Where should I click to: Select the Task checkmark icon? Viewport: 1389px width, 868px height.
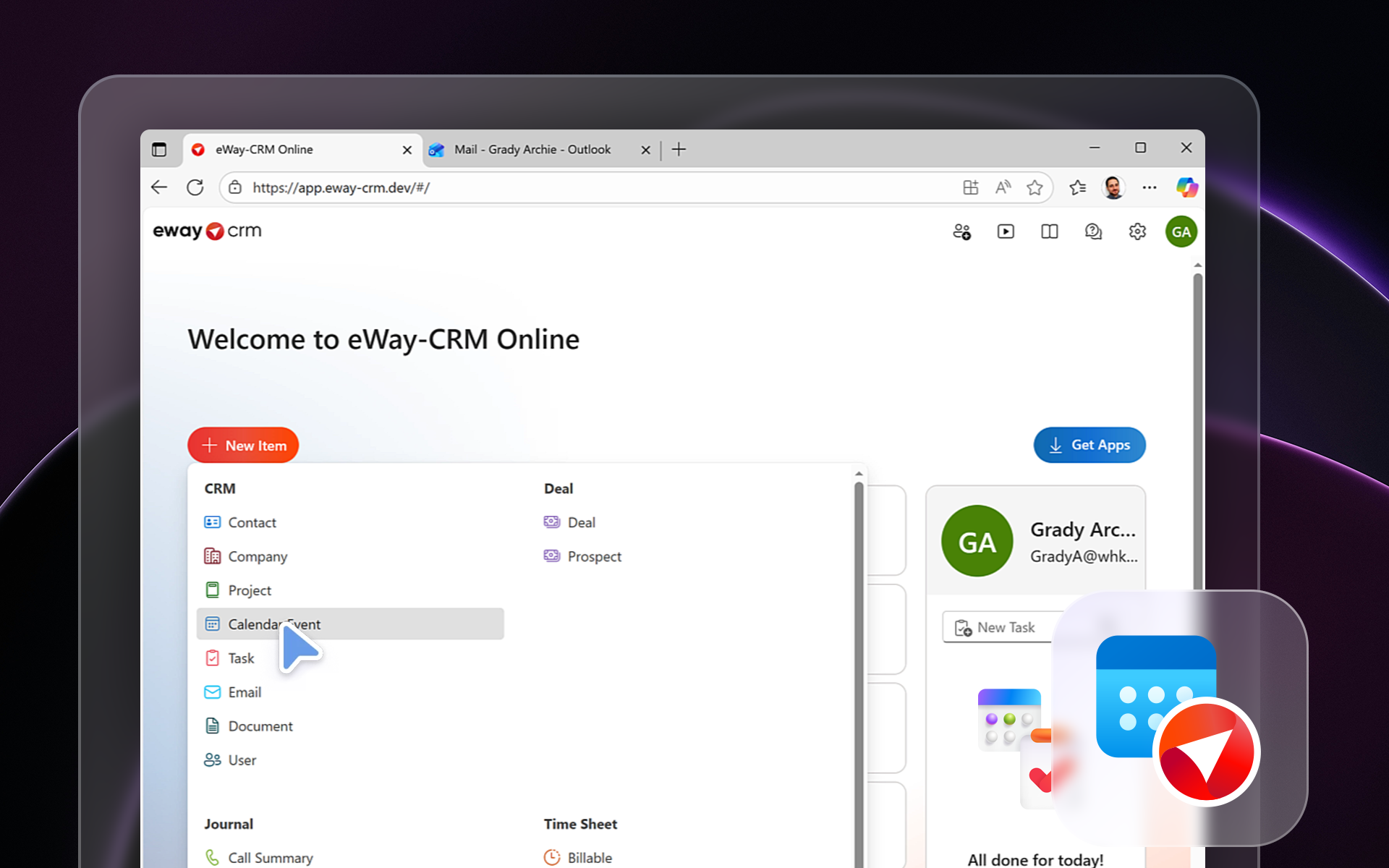[x=212, y=658]
